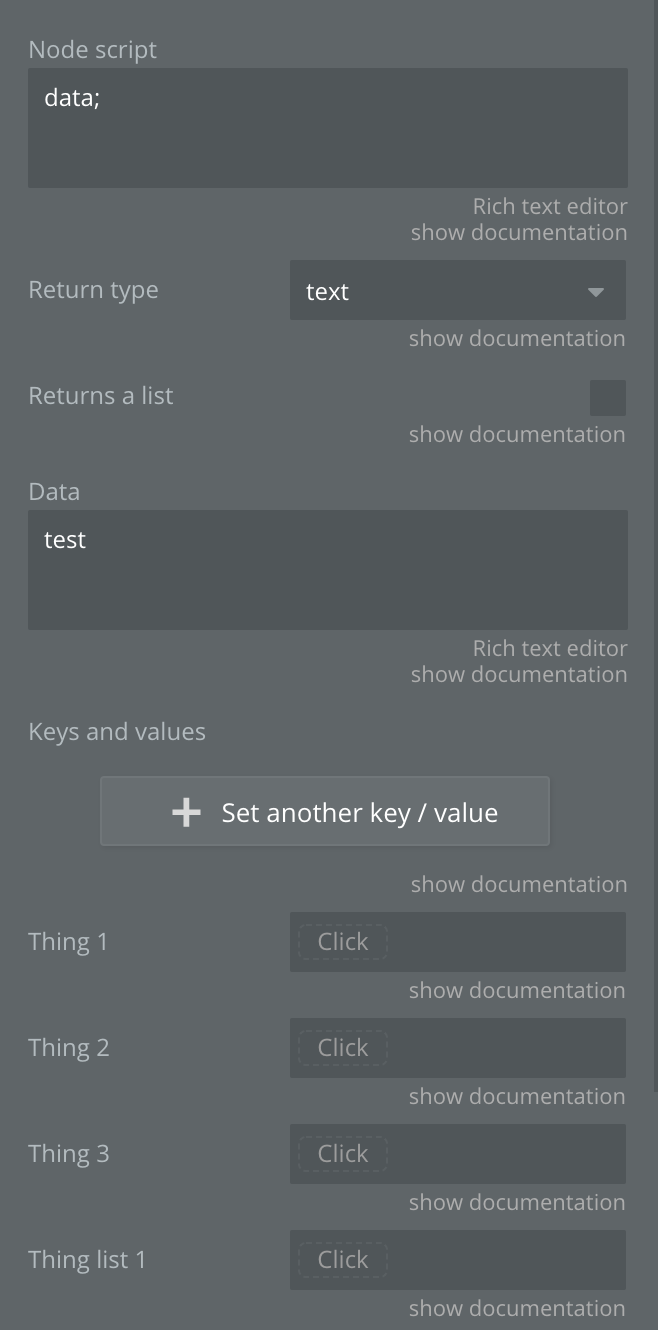
Task: Click inside the Node script text box
Action: point(327,128)
